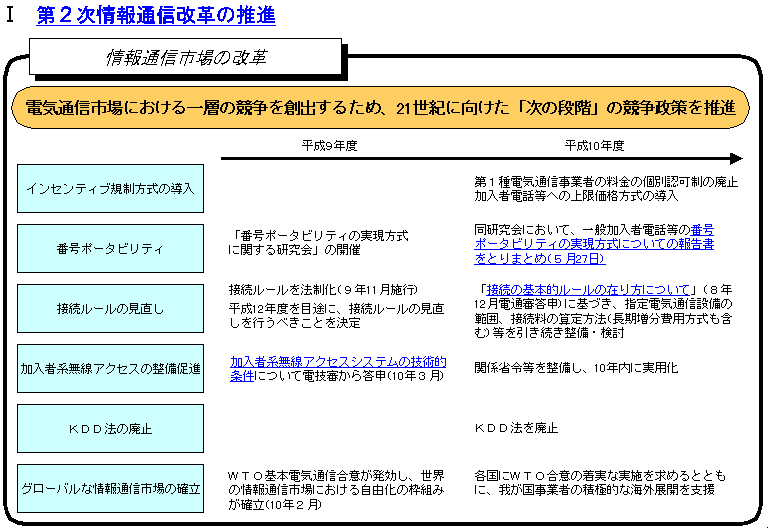Select the インセンティブ規制方式の導入 box
Image resolution: width=768 pixels, height=528 pixels.
click(x=110, y=188)
